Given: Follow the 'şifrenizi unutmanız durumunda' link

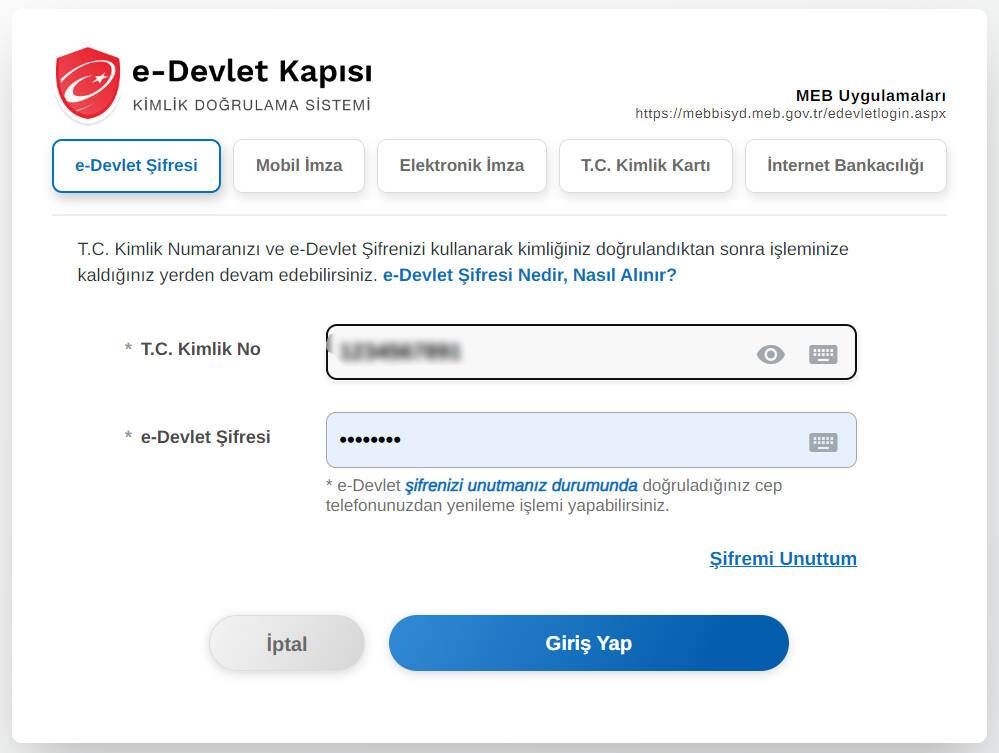Looking at the screenshot, I should 521,486.
